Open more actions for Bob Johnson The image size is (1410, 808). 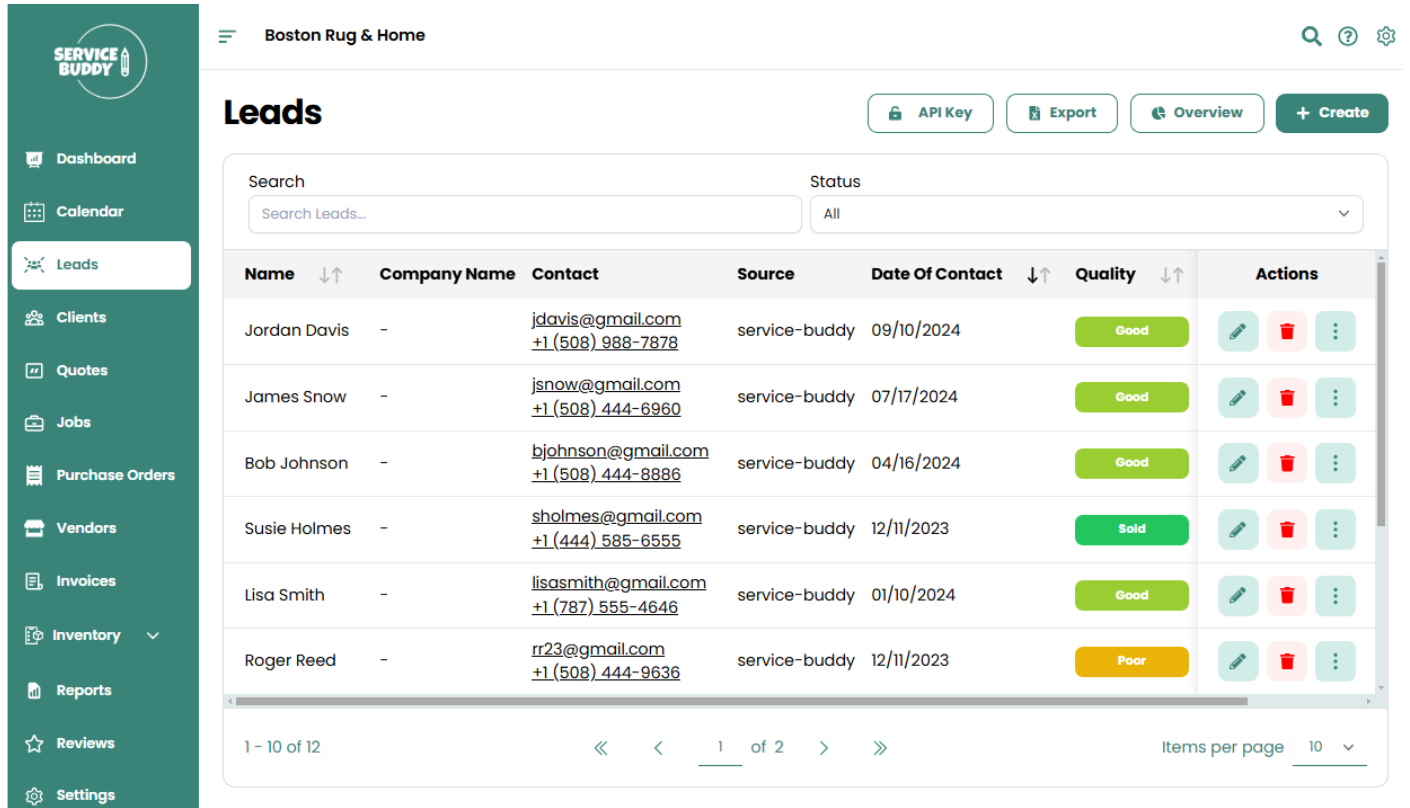[x=1335, y=463]
